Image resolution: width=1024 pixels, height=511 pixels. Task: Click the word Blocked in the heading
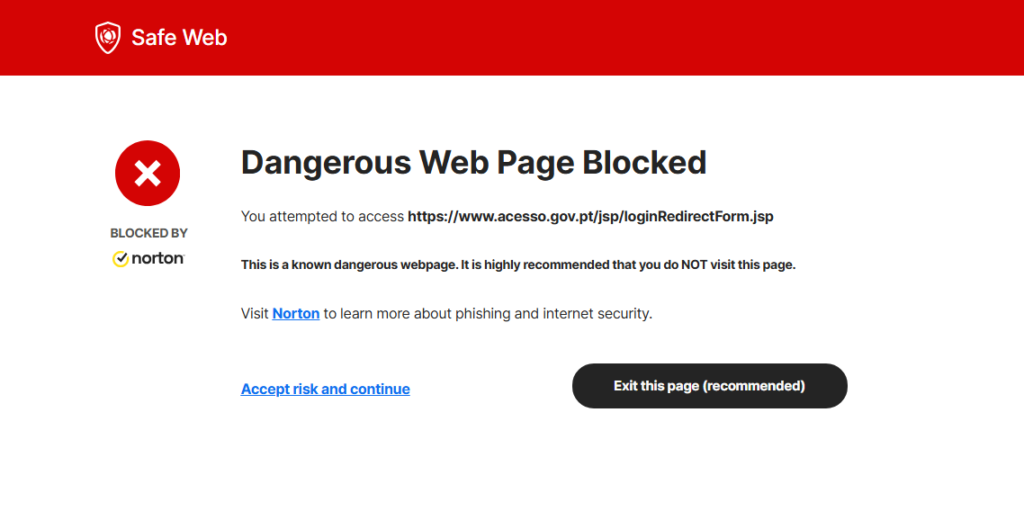(x=644, y=162)
